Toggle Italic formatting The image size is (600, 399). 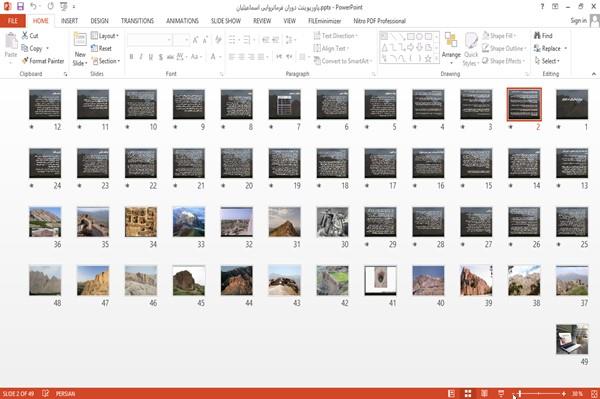click(x=141, y=57)
